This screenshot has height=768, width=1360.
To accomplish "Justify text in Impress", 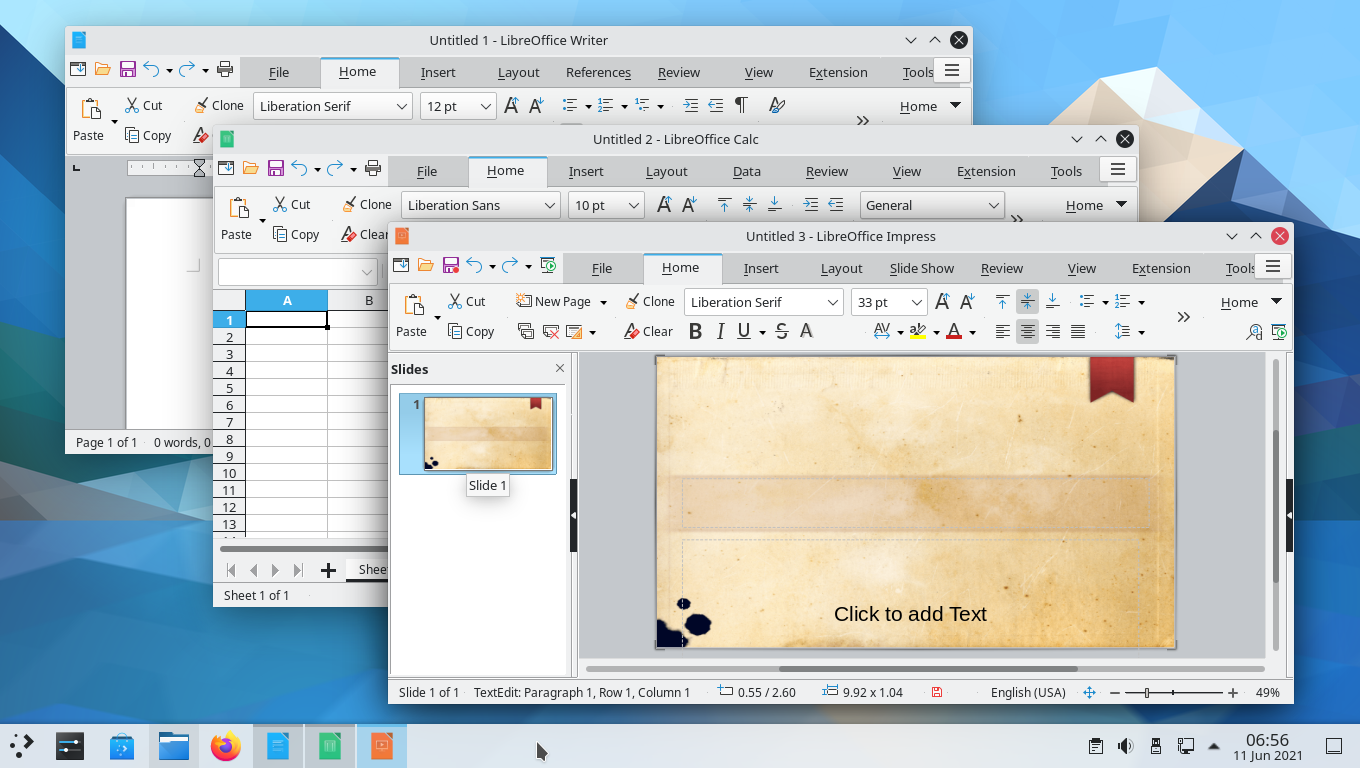I will coord(1078,331).
